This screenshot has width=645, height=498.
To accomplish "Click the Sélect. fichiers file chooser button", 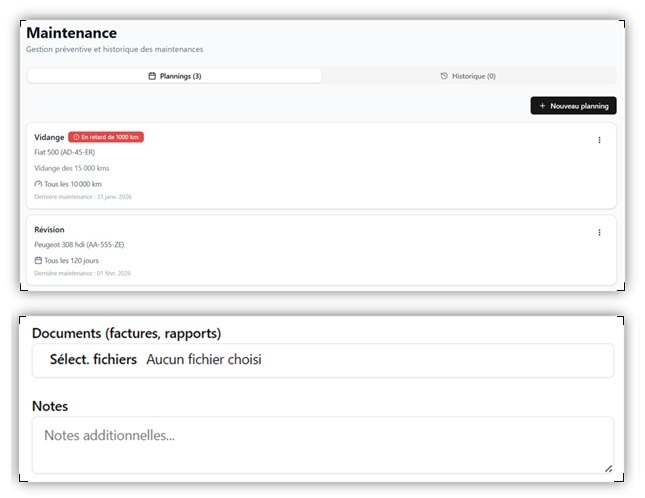I will [x=93, y=359].
